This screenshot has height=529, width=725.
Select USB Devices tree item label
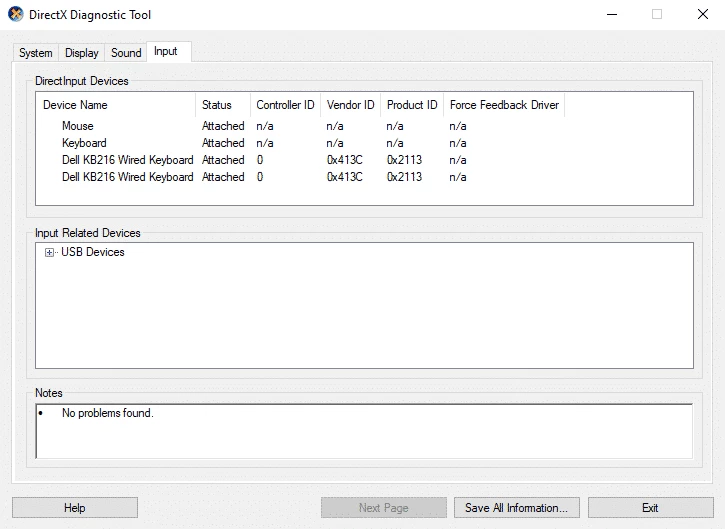93,253
